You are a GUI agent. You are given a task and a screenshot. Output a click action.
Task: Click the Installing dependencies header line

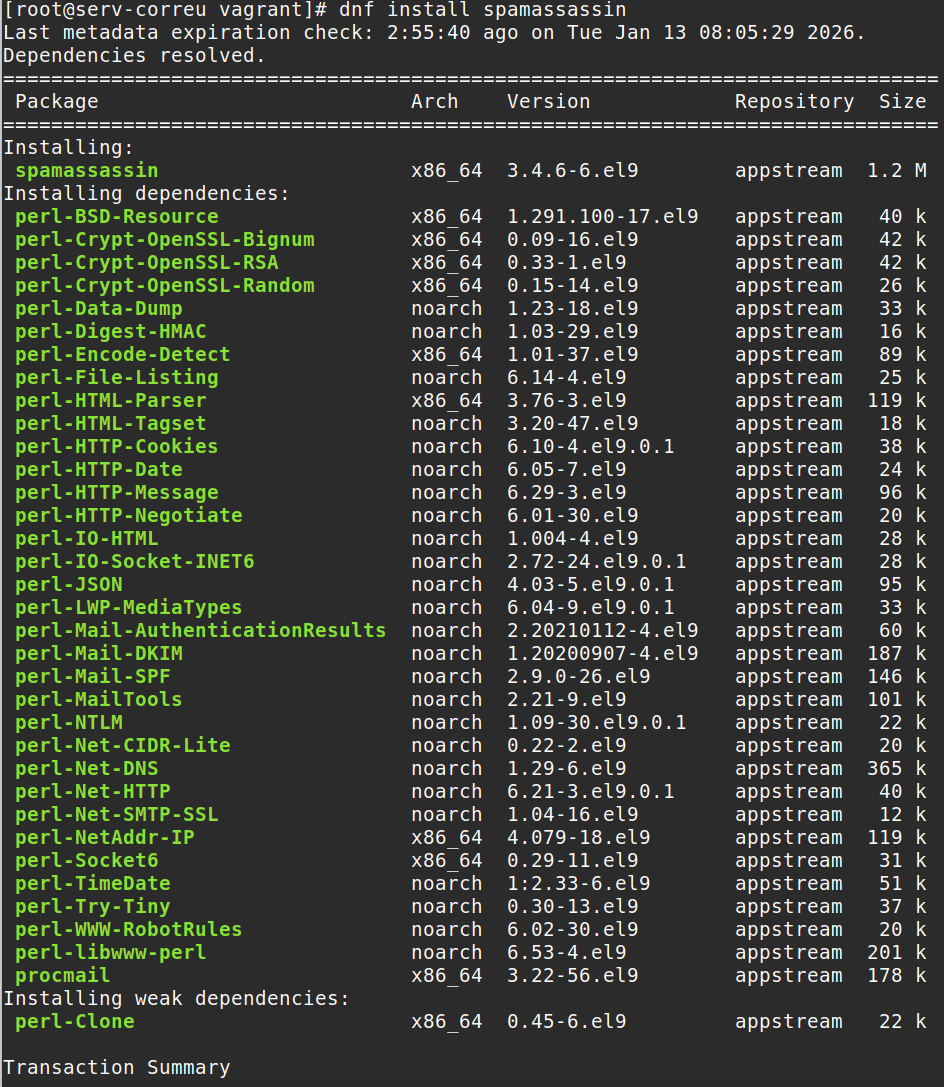(124, 193)
